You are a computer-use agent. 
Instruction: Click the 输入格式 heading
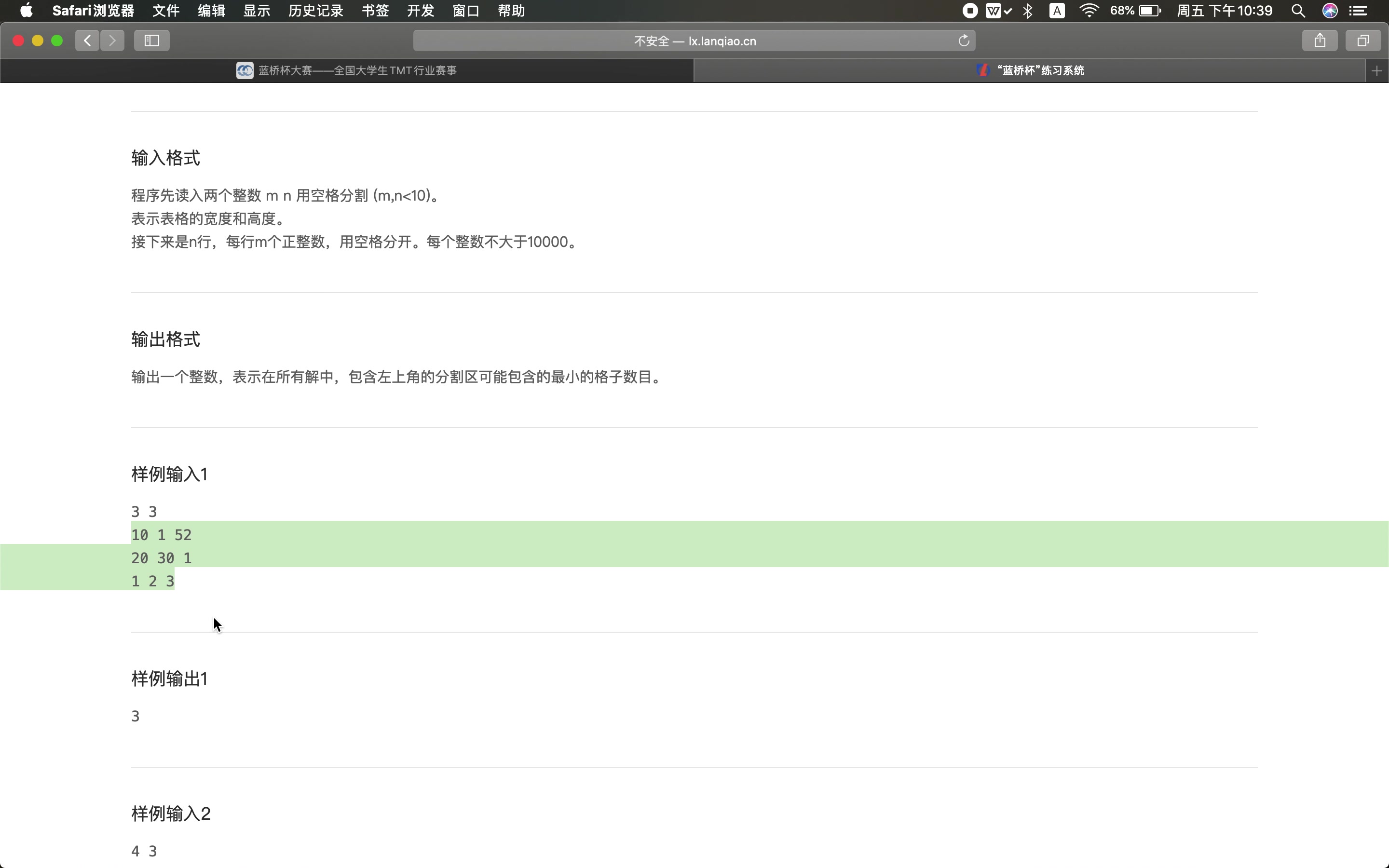tap(166, 158)
